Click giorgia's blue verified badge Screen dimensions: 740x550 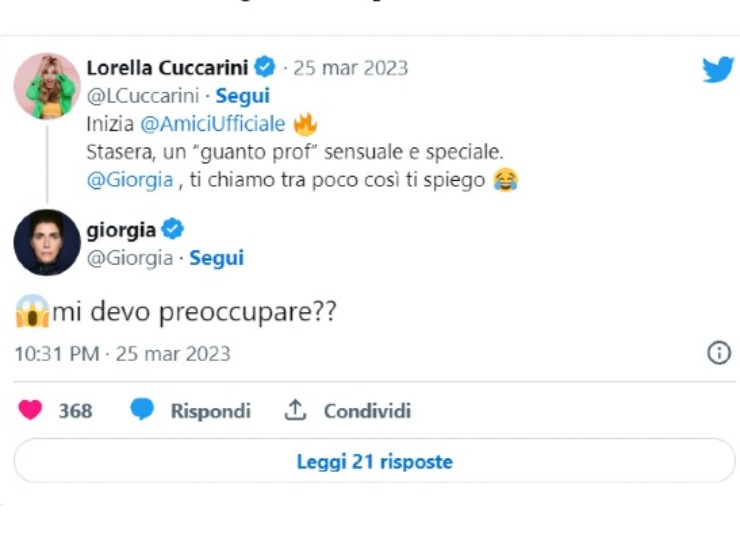(172, 230)
